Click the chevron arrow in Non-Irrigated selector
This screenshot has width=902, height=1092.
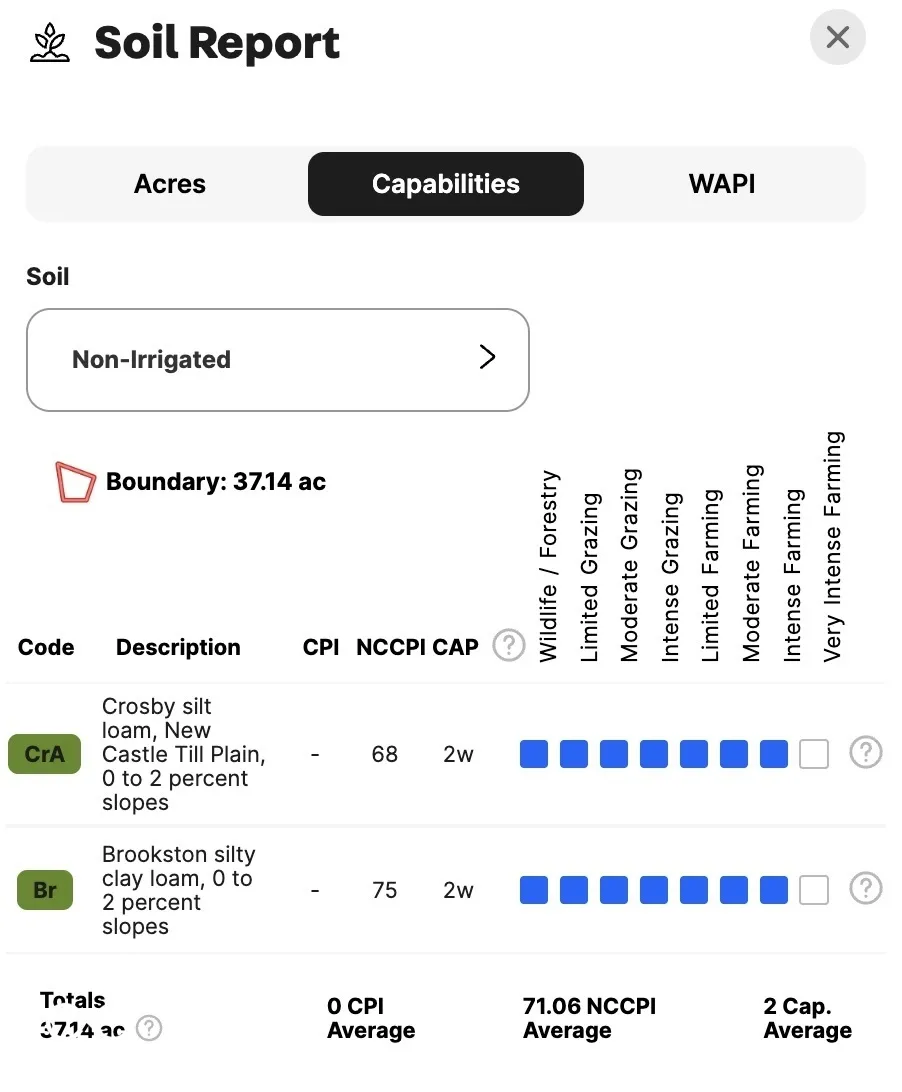point(488,358)
